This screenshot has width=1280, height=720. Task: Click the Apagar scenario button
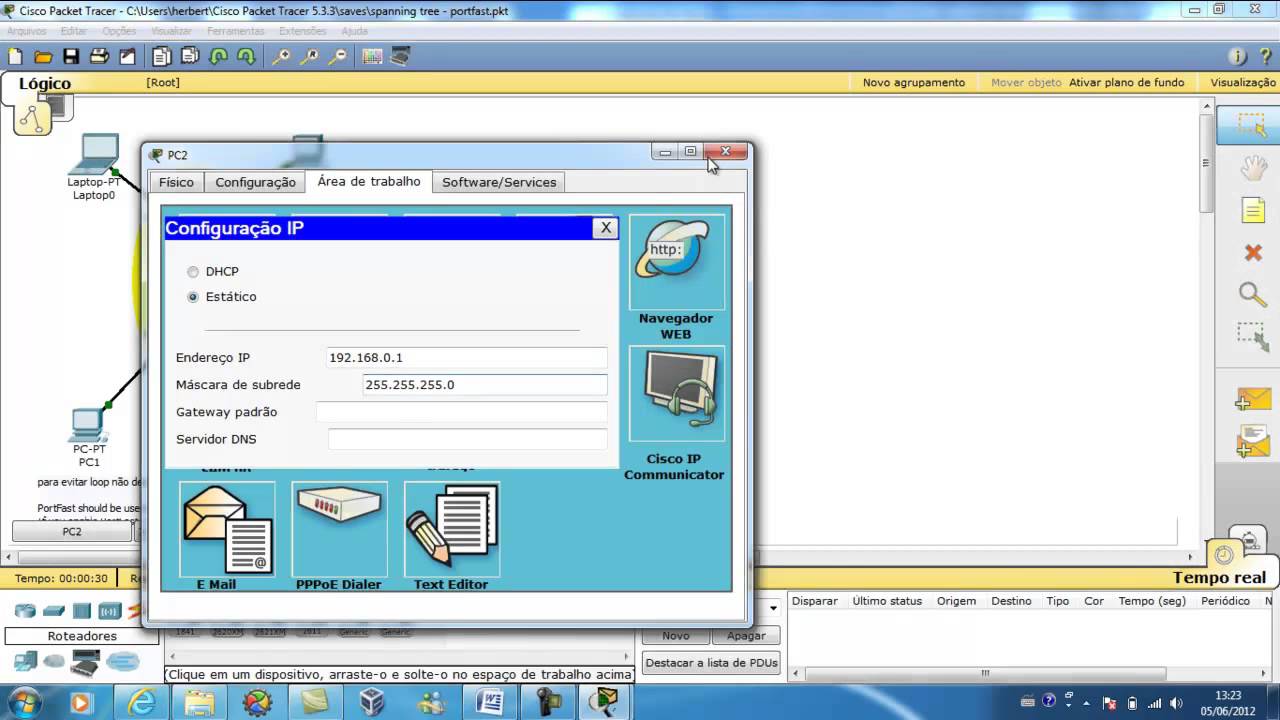(x=746, y=636)
